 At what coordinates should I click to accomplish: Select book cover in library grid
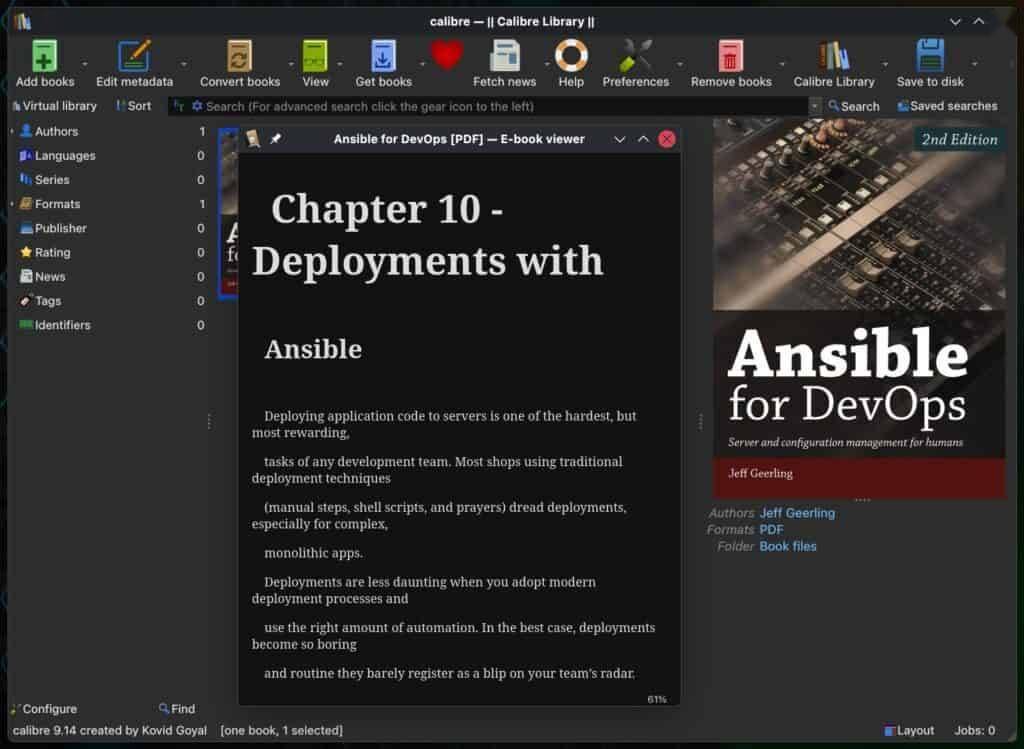tap(229, 214)
